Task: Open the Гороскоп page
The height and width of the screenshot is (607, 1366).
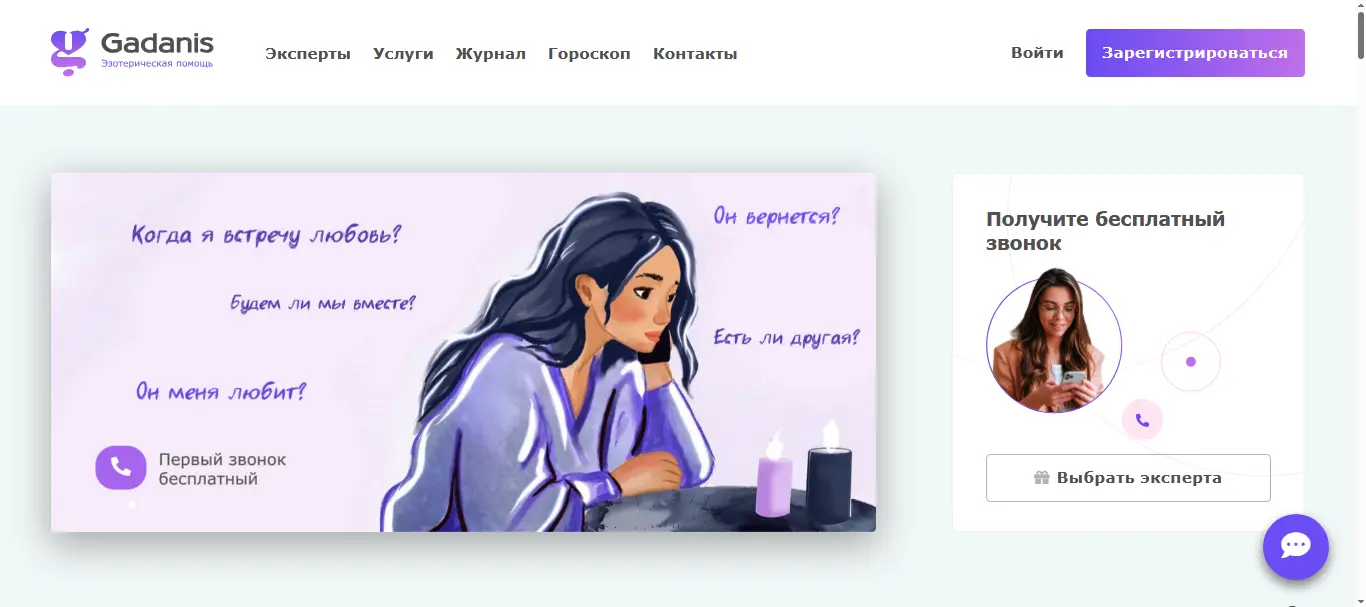Action: click(589, 54)
